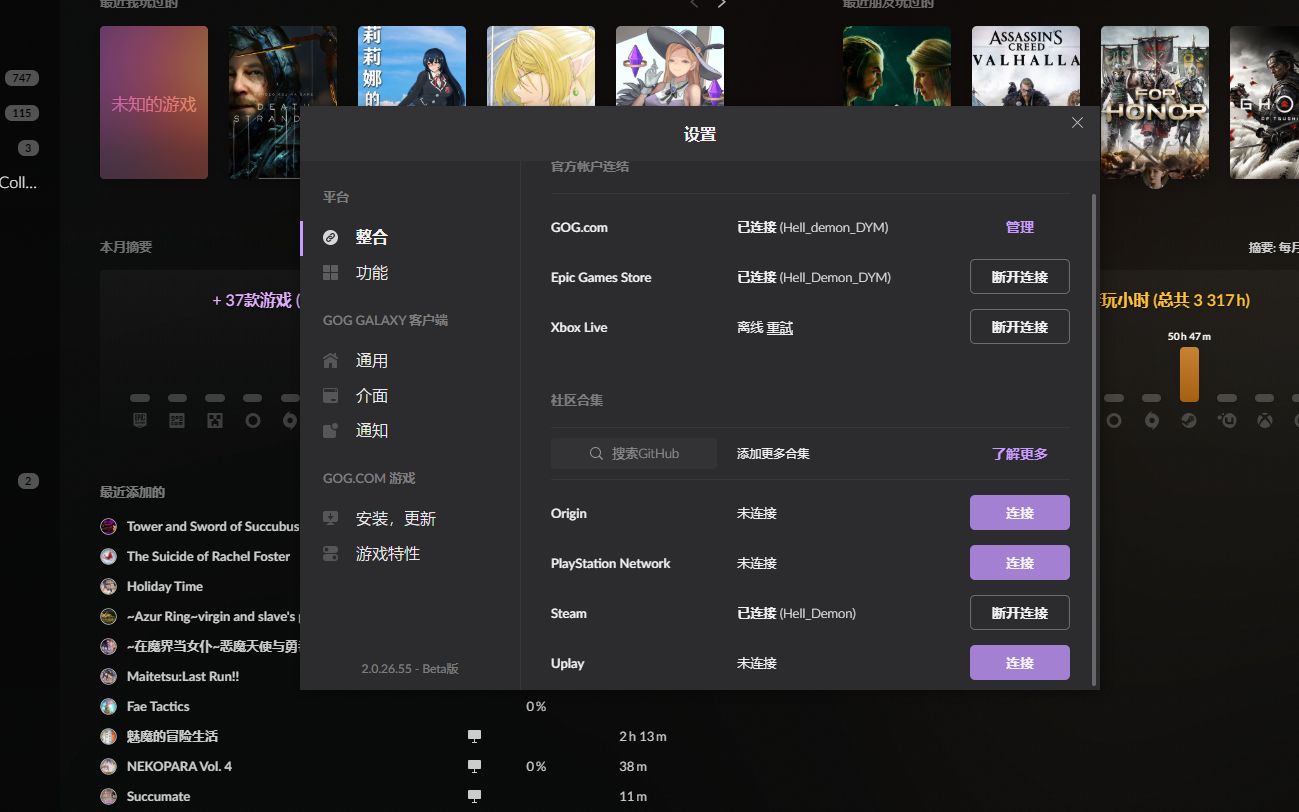Click the chain-link icon beside 整合
The width and height of the screenshot is (1299, 812).
pyautogui.click(x=330, y=237)
